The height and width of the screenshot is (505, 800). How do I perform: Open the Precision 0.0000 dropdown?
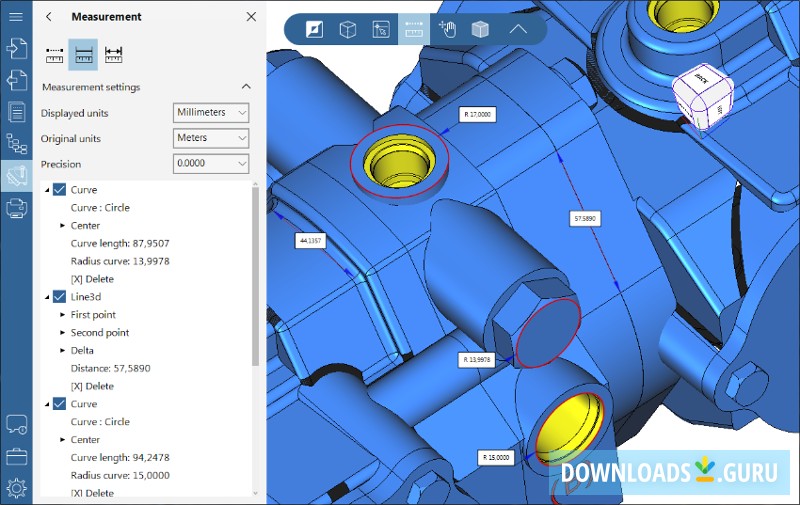pyautogui.click(x=211, y=164)
